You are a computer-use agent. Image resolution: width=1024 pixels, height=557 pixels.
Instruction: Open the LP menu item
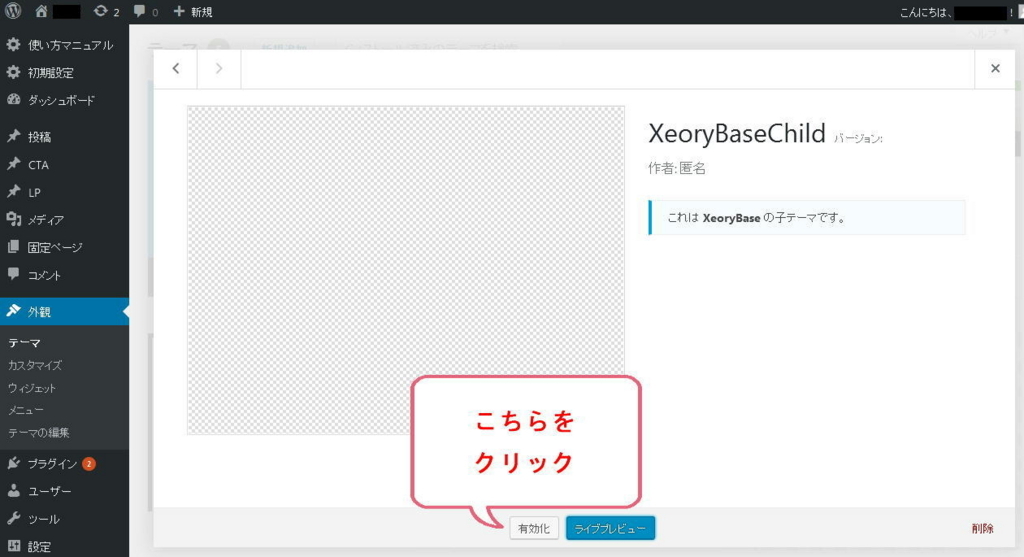(x=64, y=192)
